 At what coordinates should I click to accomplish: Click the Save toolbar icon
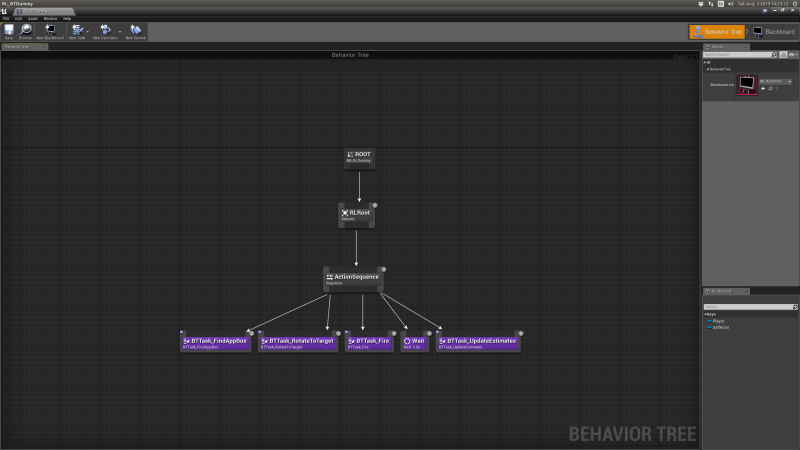pyautogui.click(x=9, y=31)
